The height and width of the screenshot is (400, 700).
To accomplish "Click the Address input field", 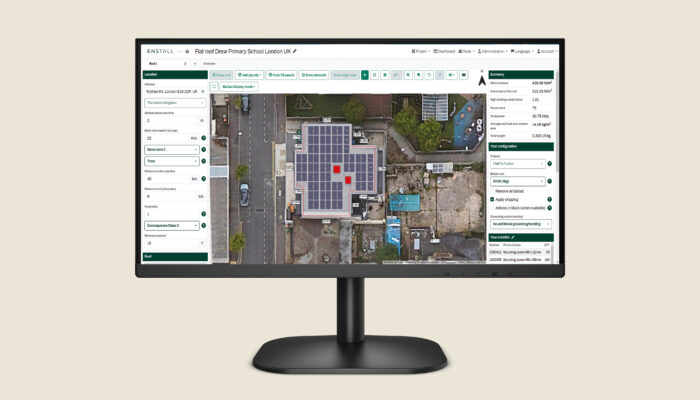I will [175, 91].
